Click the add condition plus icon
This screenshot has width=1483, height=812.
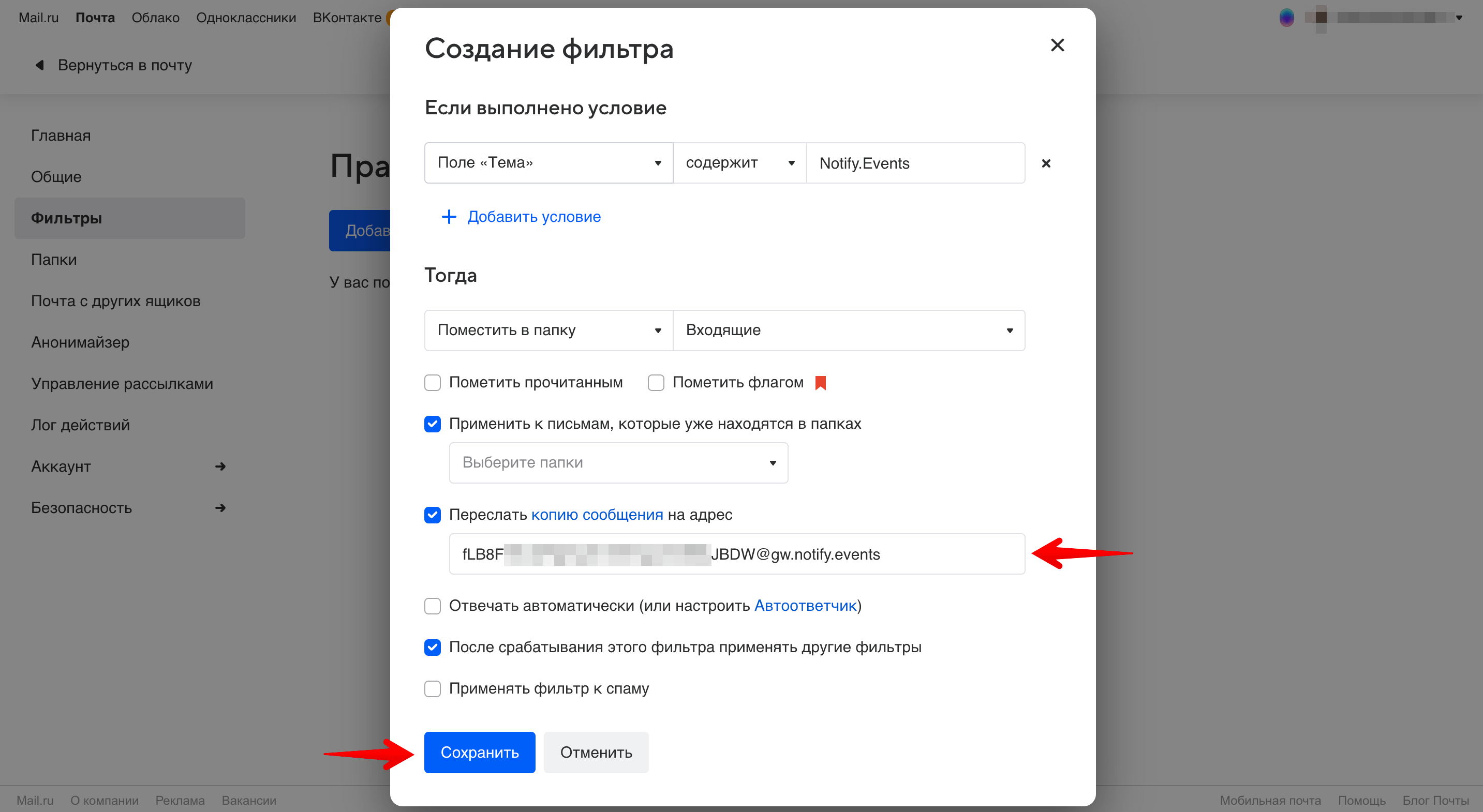(x=448, y=217)
